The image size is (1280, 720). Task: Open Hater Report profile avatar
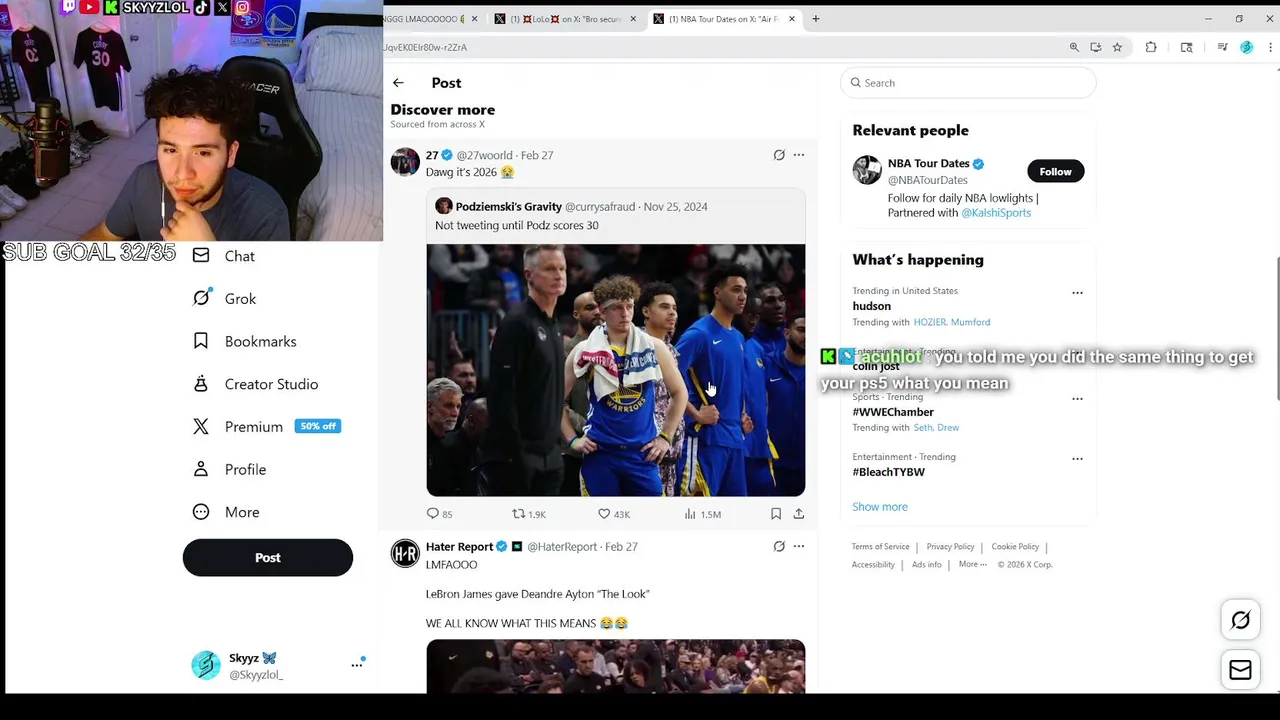coord(405,553)
